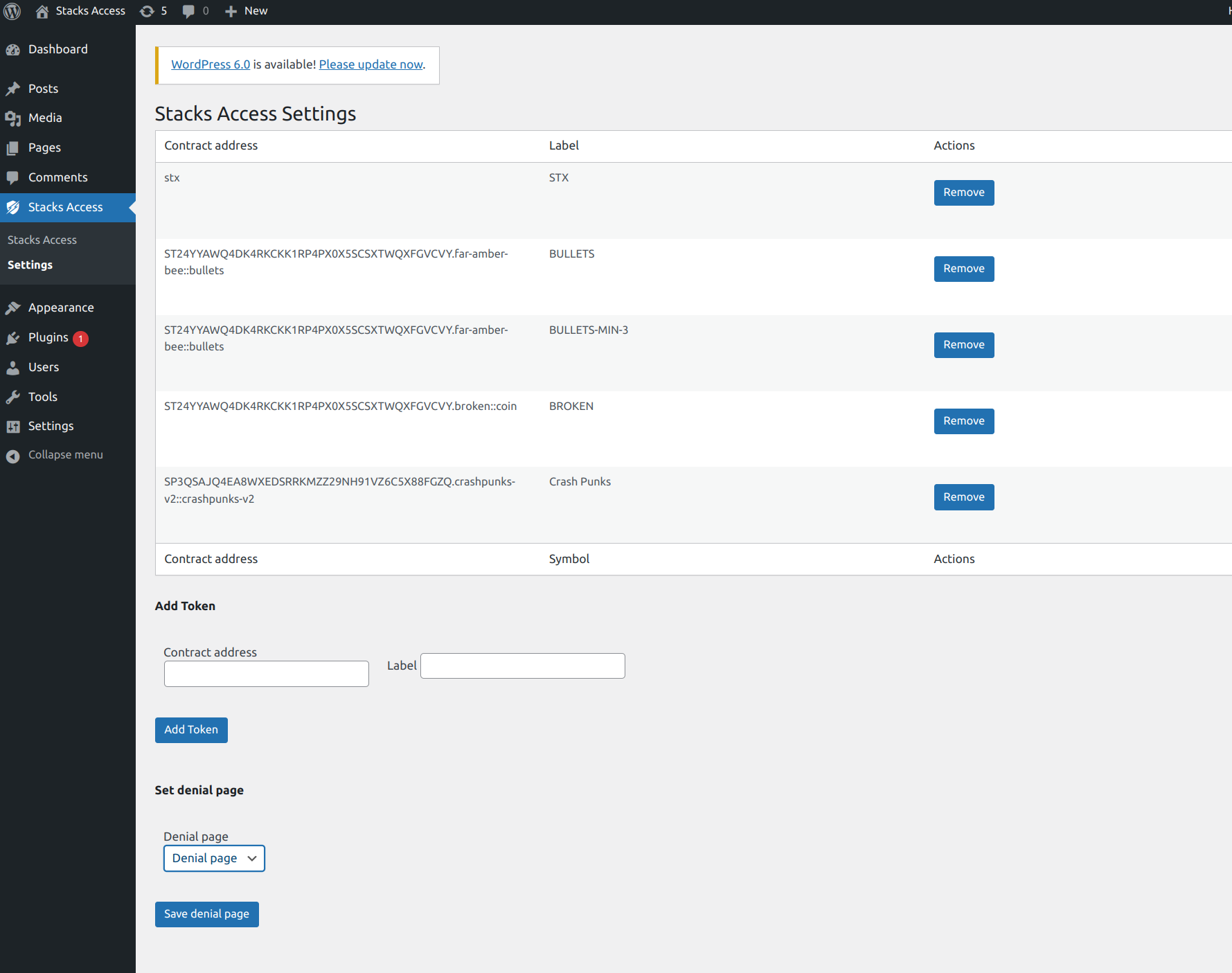Click the stx contract address cell
Viewport: 1232px width, 973px height.
(x=172, y=178)
